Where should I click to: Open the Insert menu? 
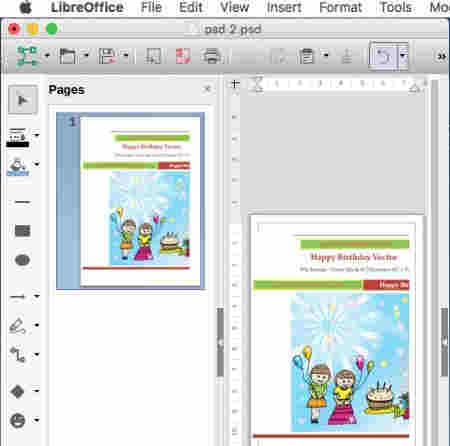pos(284,7)
